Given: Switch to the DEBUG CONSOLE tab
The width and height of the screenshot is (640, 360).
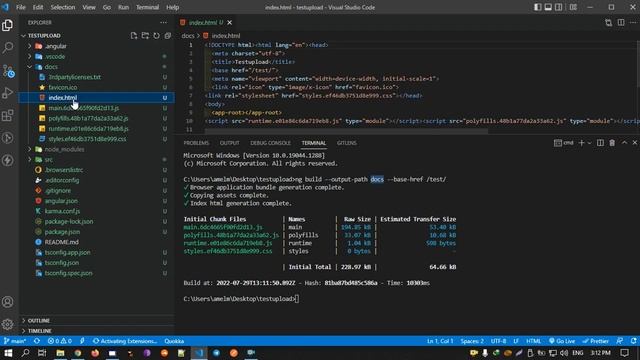Looking at the screenshot, I should click(x=270, y=143).
